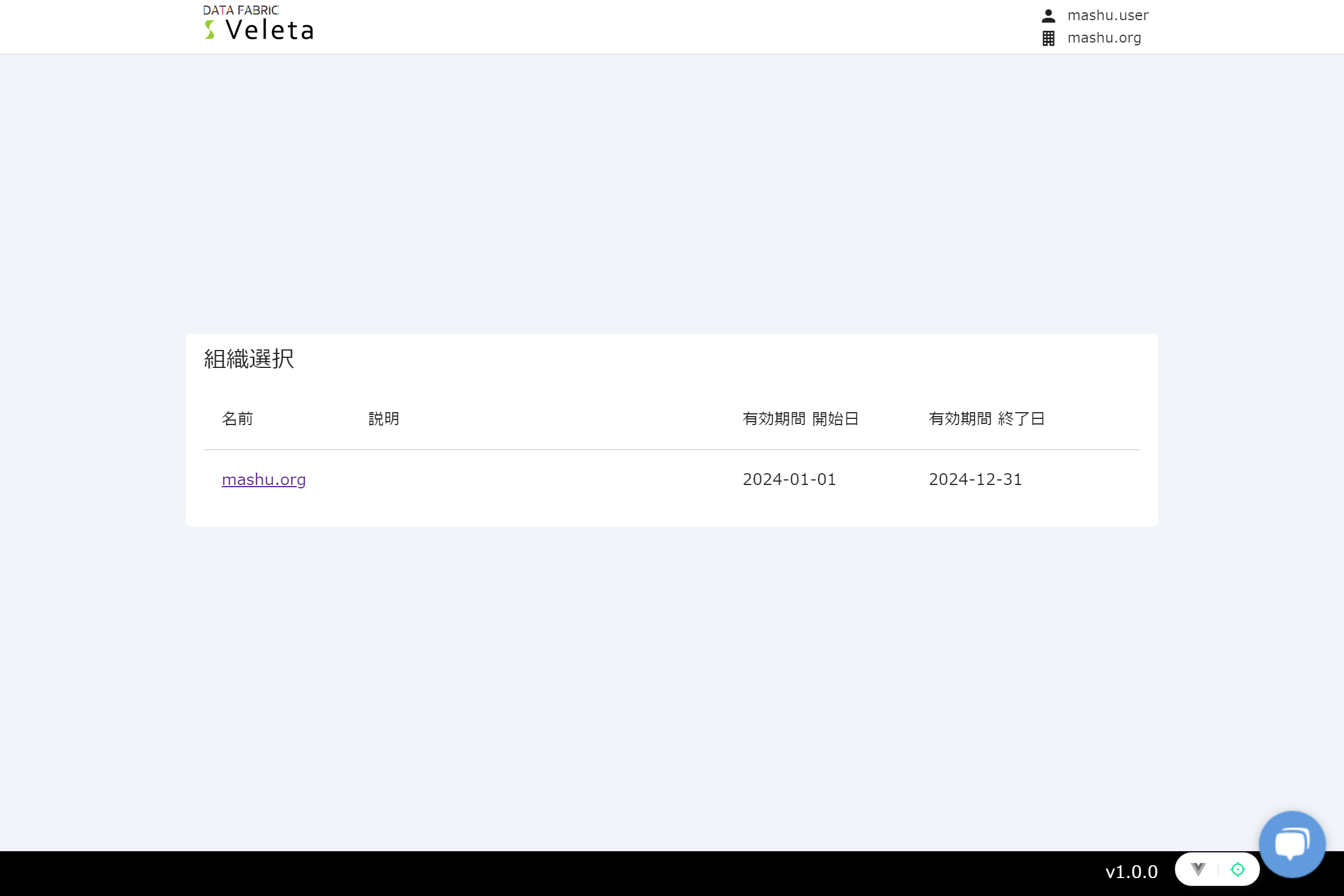The width and height of the screenshot is (1344, 896).
Task: Click the organization building icon
Action: pyautogui.click(x=1048, y=38)
